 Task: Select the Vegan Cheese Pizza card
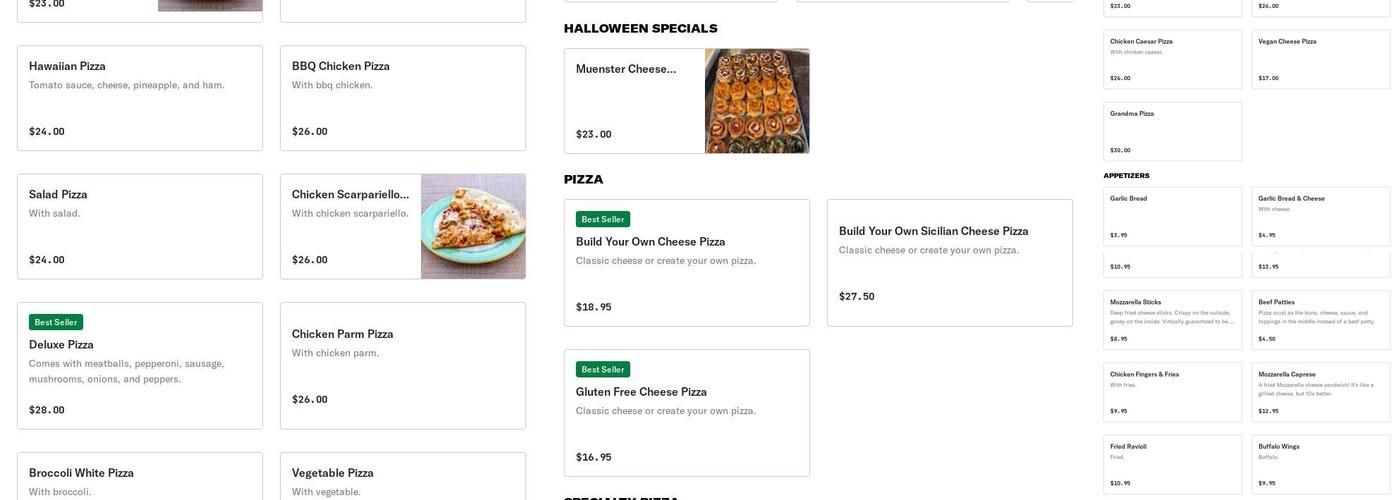[x=1320, y=60]
